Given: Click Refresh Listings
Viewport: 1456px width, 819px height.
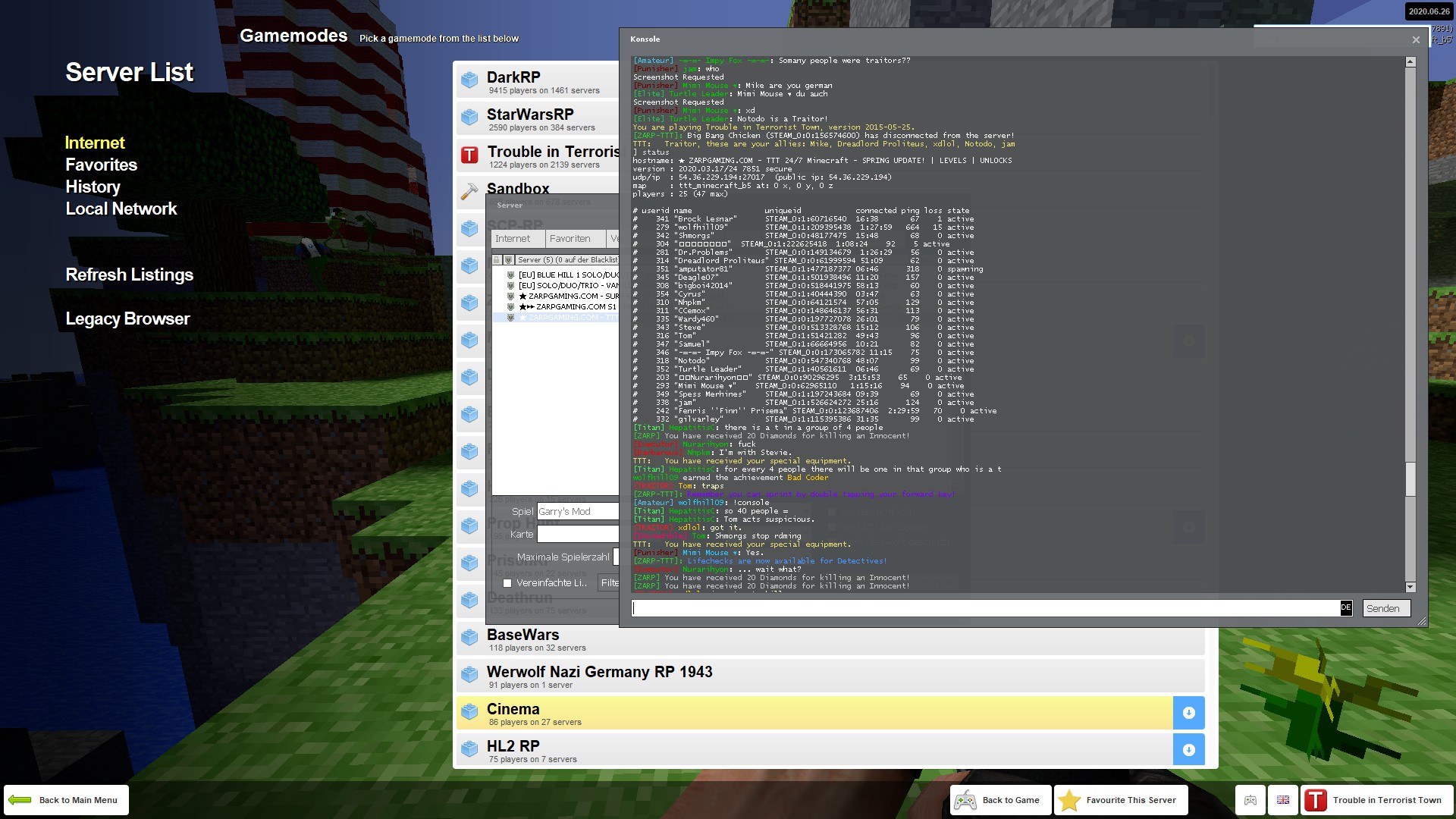Looking at the screenshot, I should coord(130,275).
